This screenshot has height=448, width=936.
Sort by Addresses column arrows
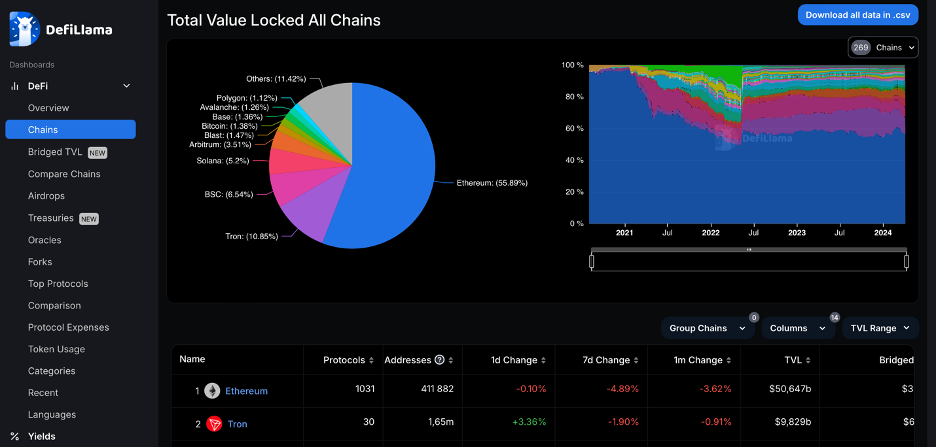click(x=451, y=360)
